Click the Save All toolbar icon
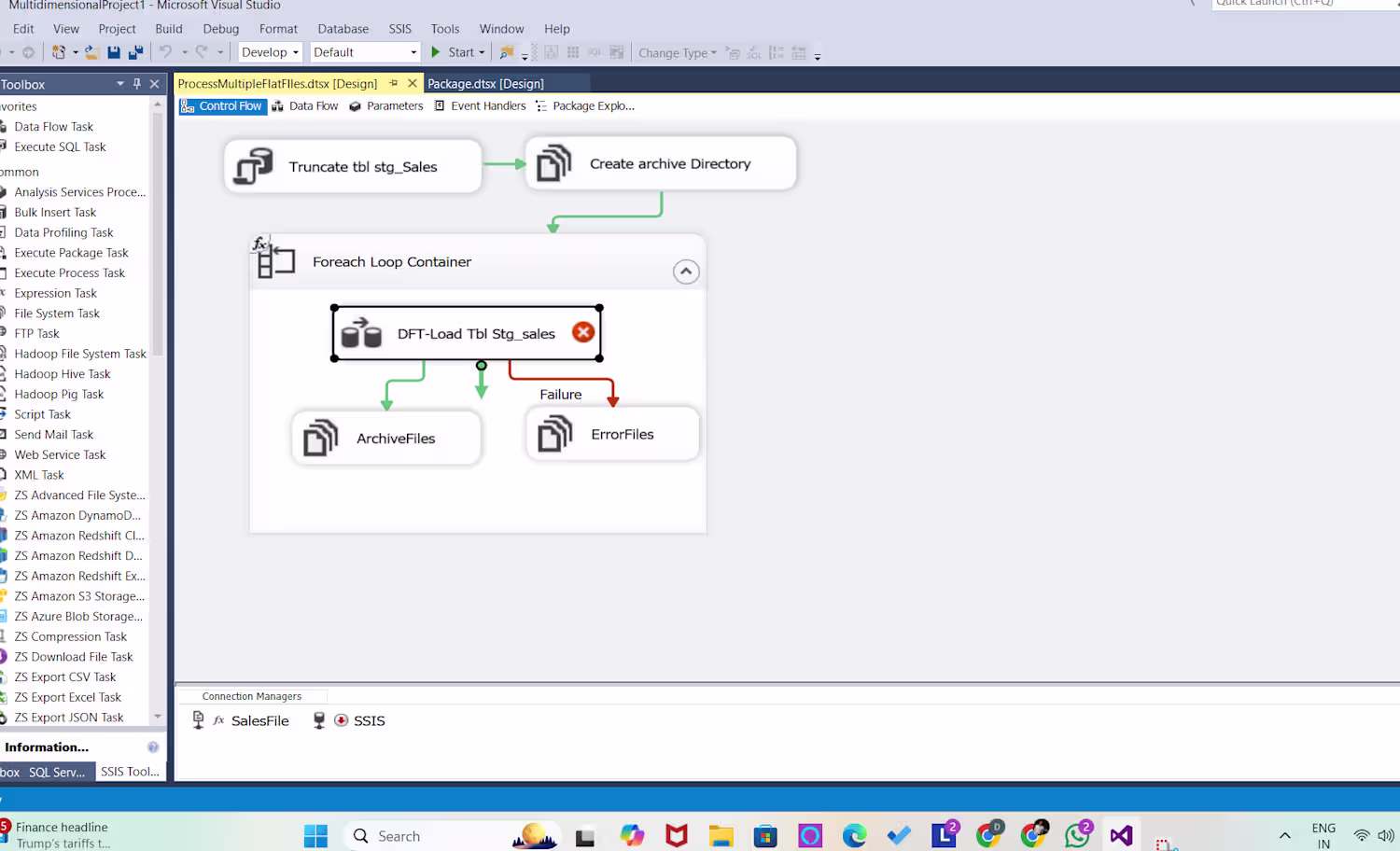This screenshot has width=1400, height=851. 135,52
